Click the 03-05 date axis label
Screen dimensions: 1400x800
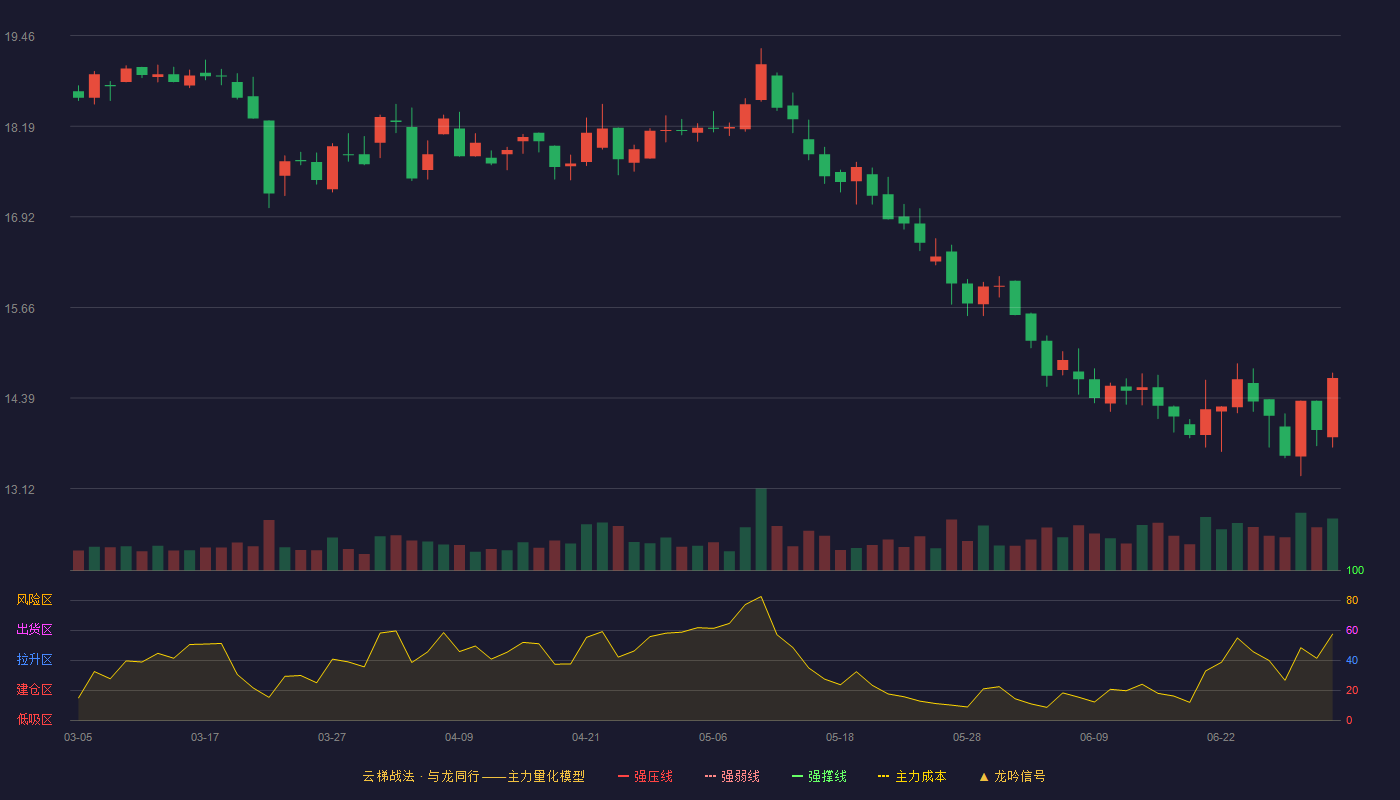click(x=78, y=737)
